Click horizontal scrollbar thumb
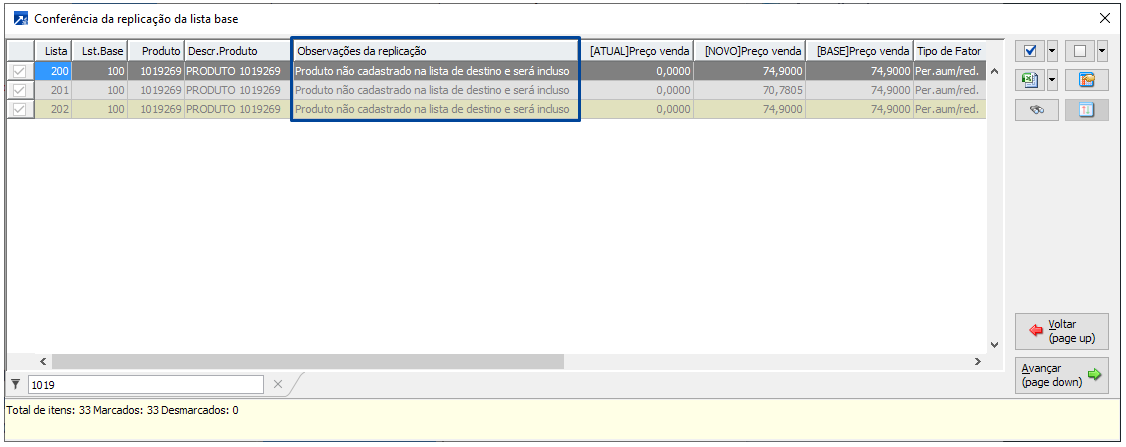The height and width of the screenshot is (447, 1126). [307, 361]
